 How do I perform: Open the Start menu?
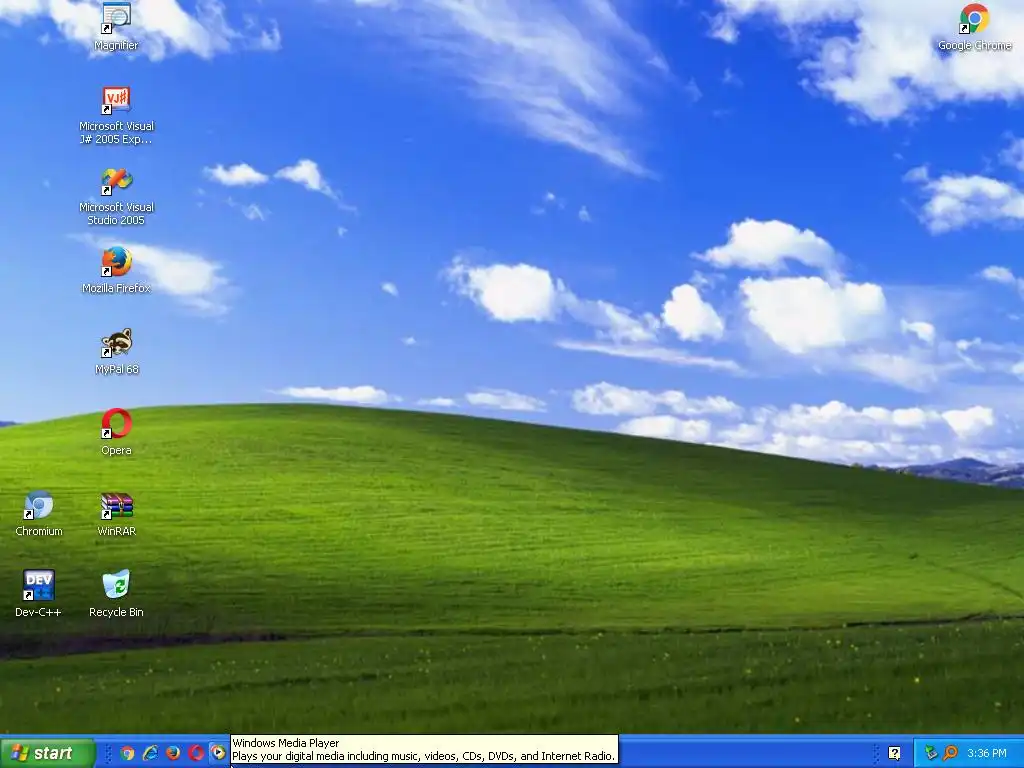(x=47, y=753)
